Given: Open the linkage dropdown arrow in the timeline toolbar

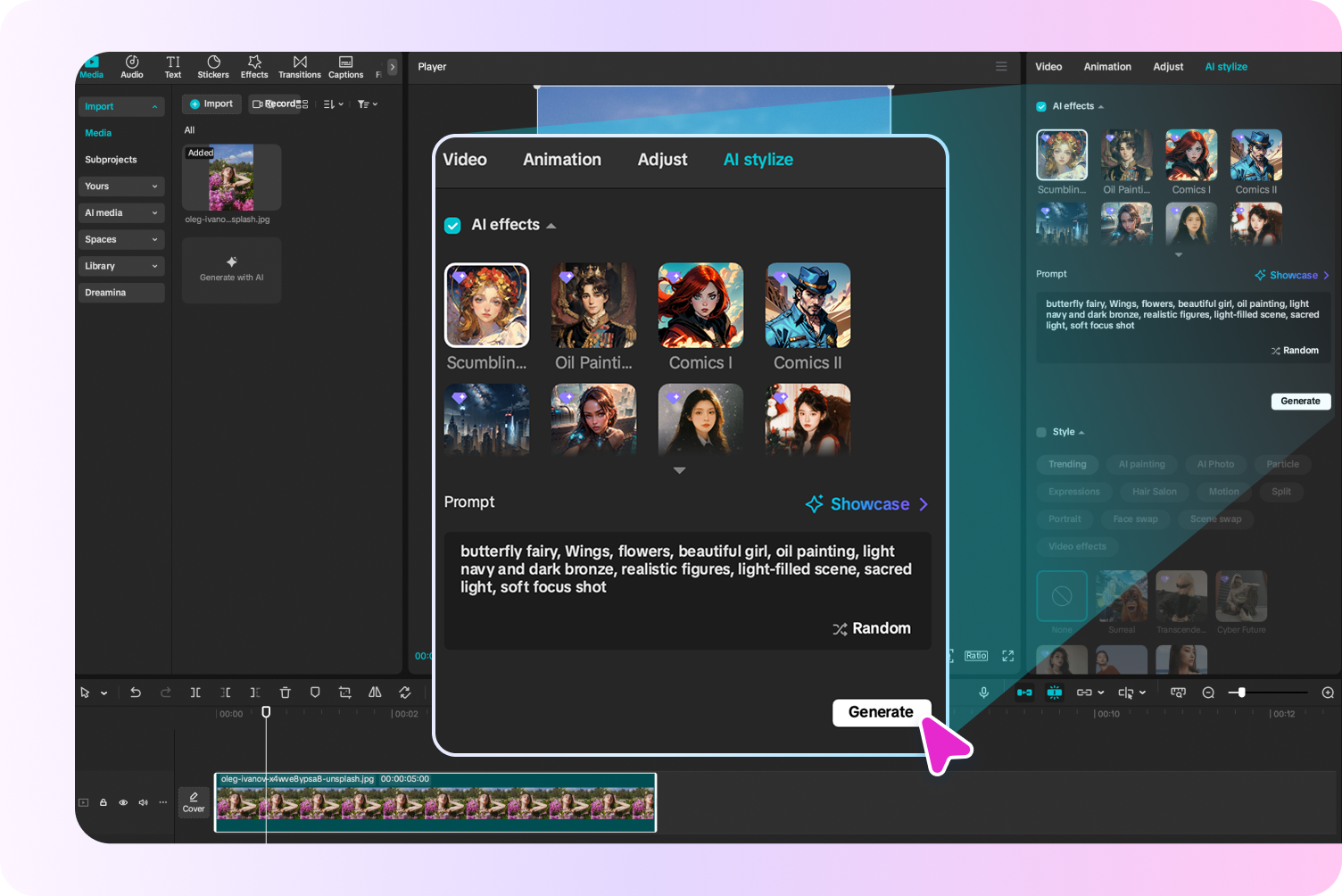Looking at the screenshot, I should point(1101,693).
